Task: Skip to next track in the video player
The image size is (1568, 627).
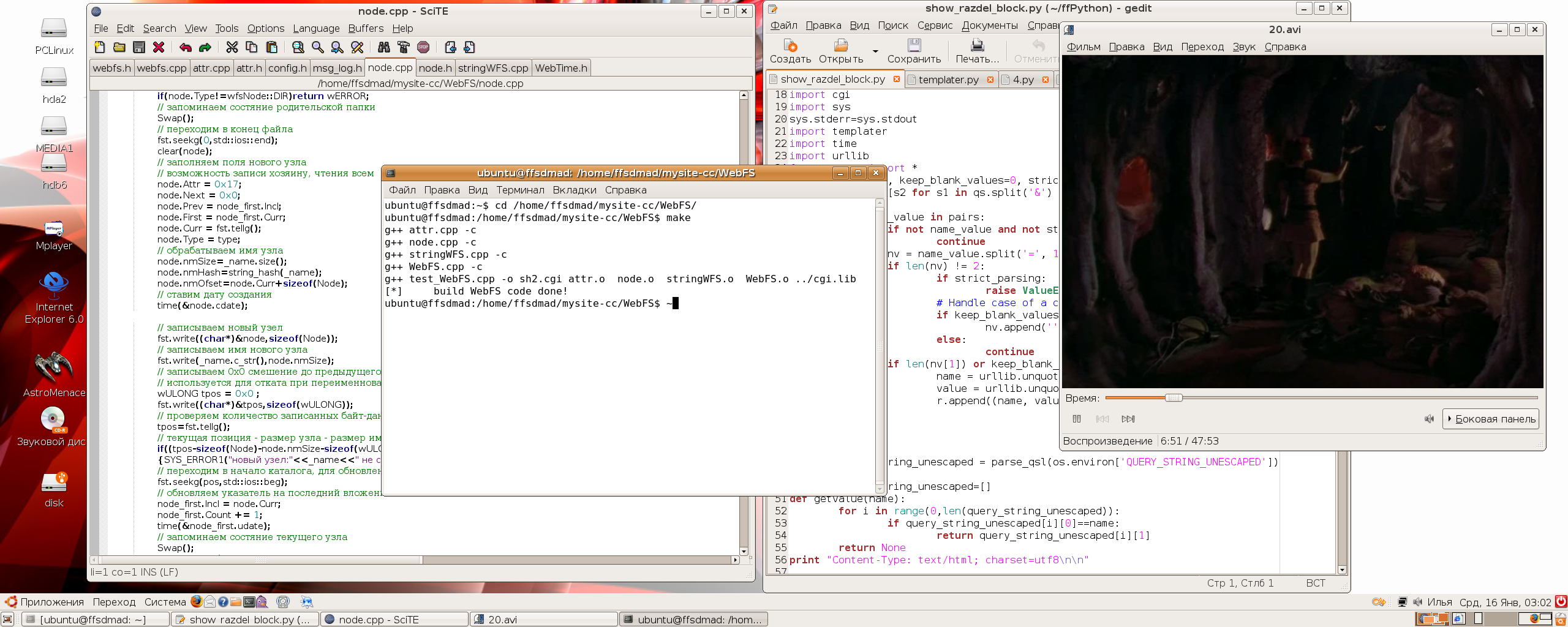Action: (1128, 419)
